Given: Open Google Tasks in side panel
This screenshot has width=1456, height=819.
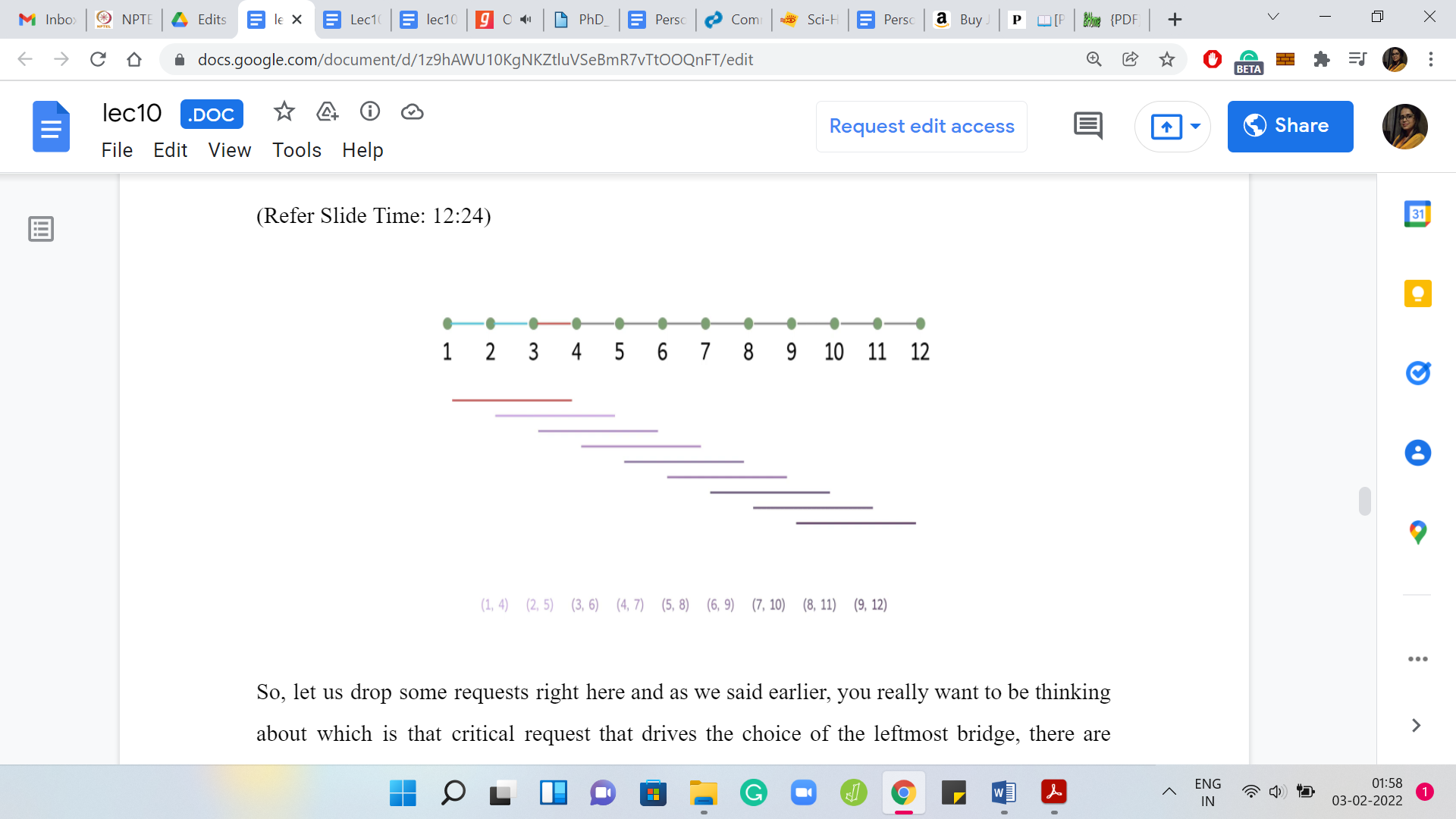Looking at the screenshot, I should coord(1417,373).
